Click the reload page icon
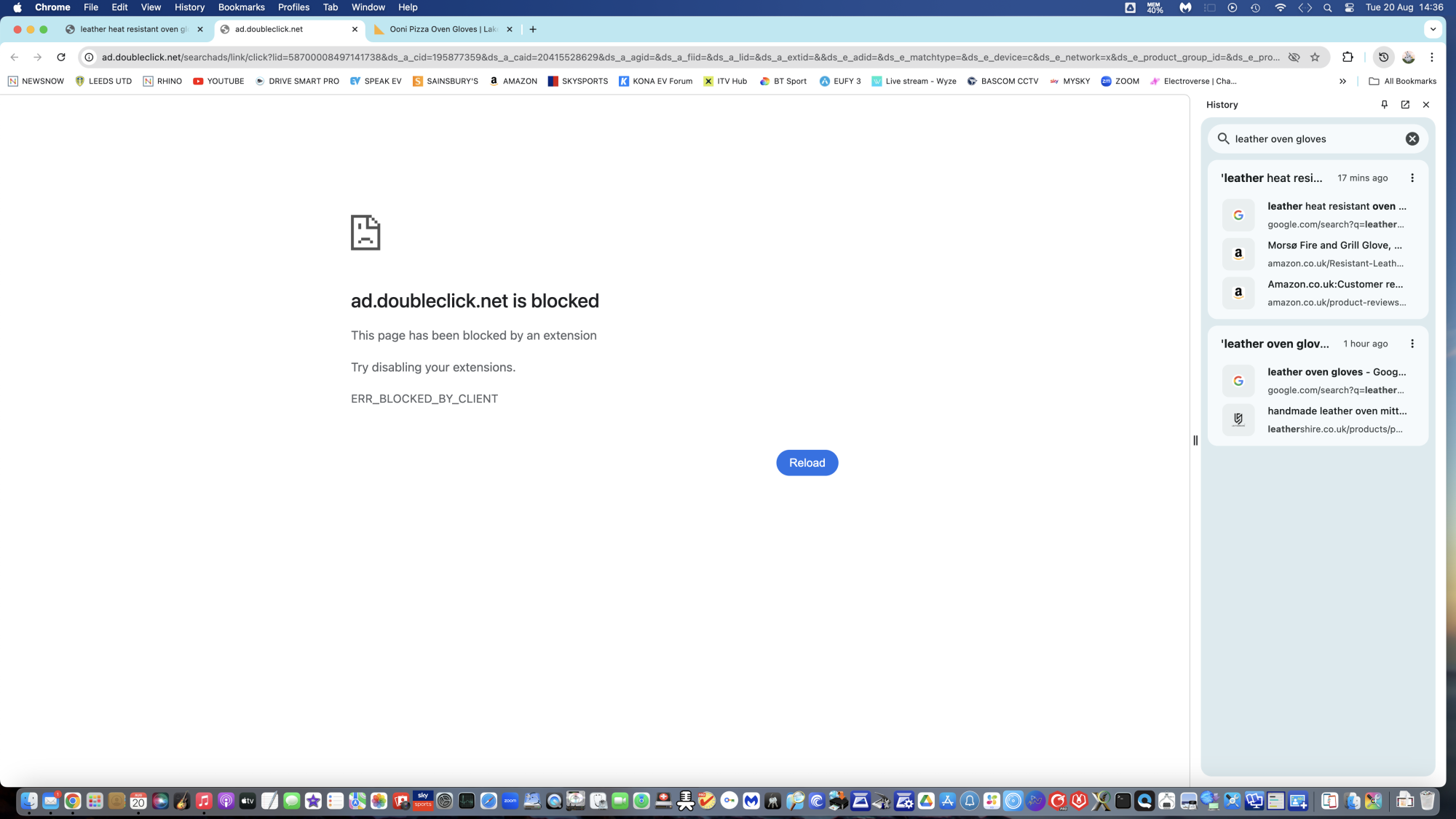This screenshot has width=1456, height=819. coord(61,57)
